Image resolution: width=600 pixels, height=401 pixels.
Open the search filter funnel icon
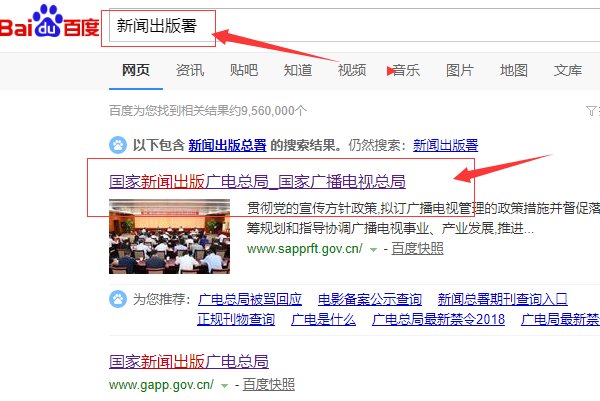[x=592, y=111]
